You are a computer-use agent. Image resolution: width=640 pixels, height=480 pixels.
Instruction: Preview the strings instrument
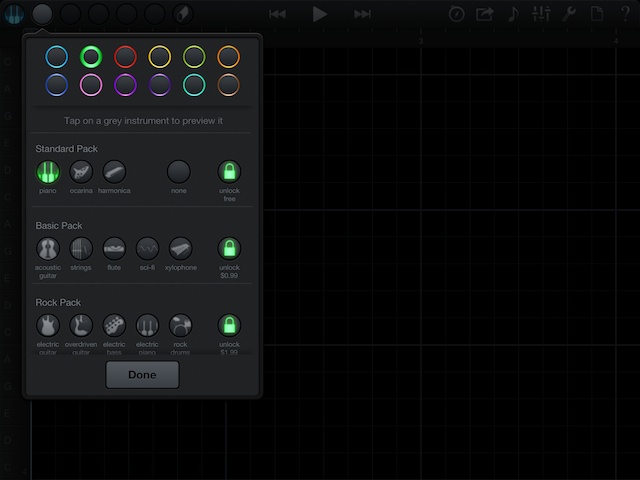click(81, 249)
